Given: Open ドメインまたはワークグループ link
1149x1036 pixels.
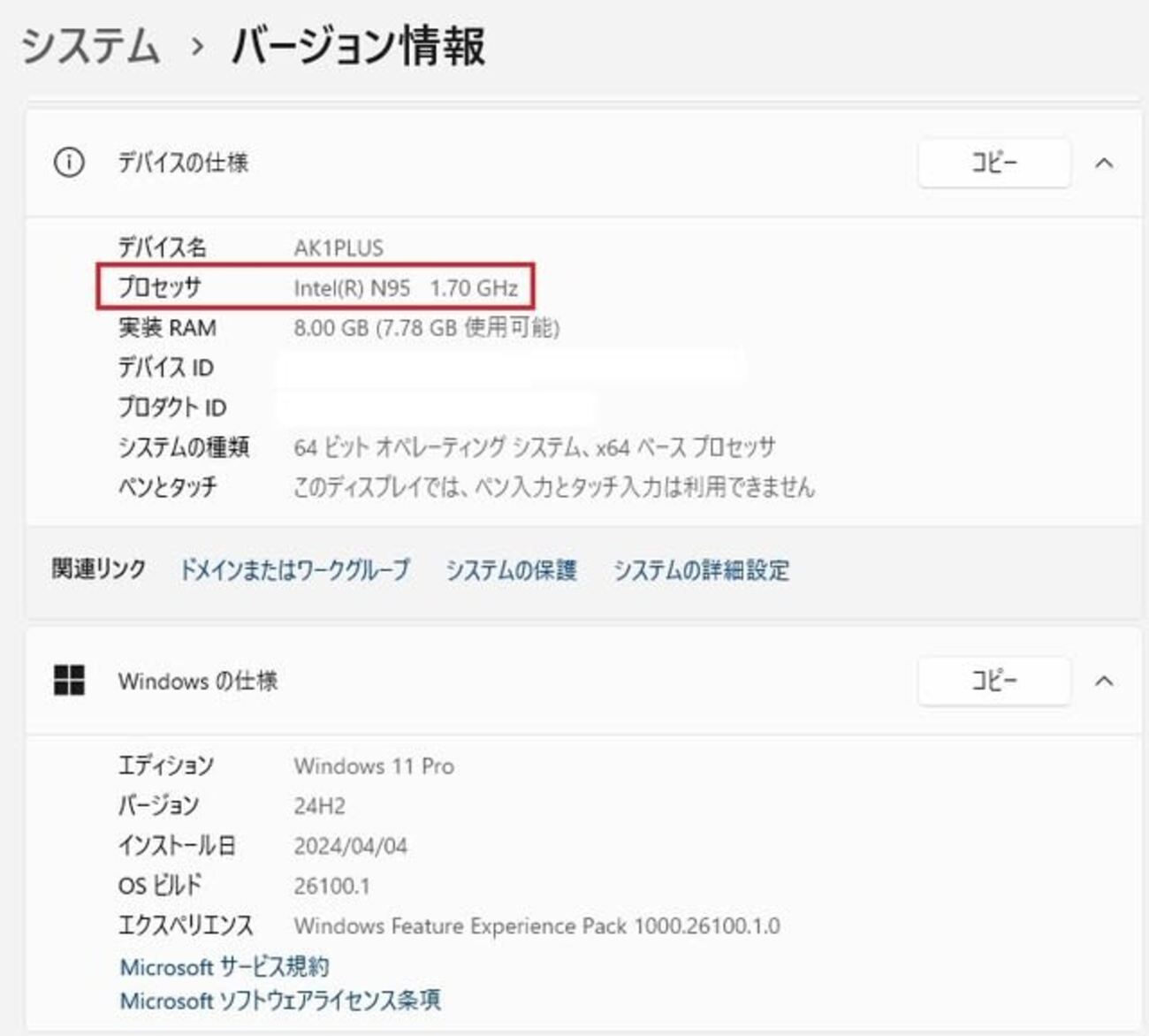Looking at the screenshot, I should point(295,569).
